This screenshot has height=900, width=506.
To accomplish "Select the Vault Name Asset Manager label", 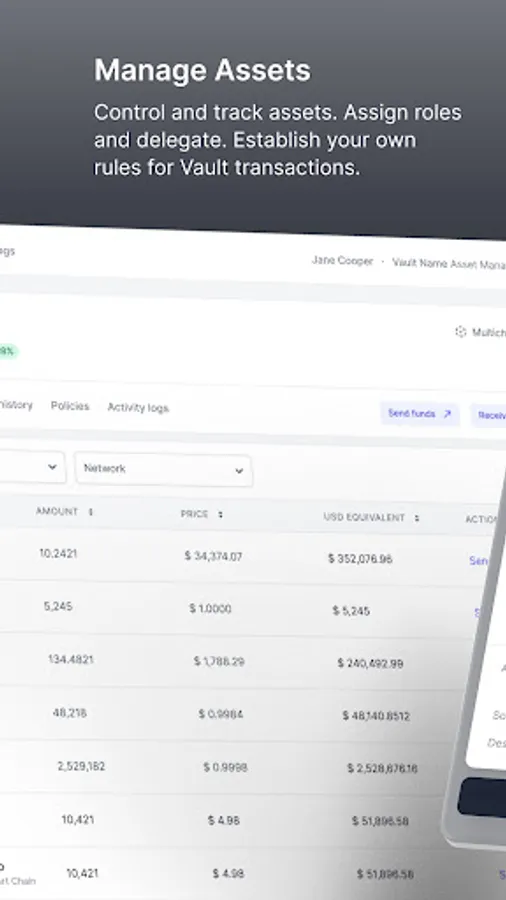I will coord(449,263).
